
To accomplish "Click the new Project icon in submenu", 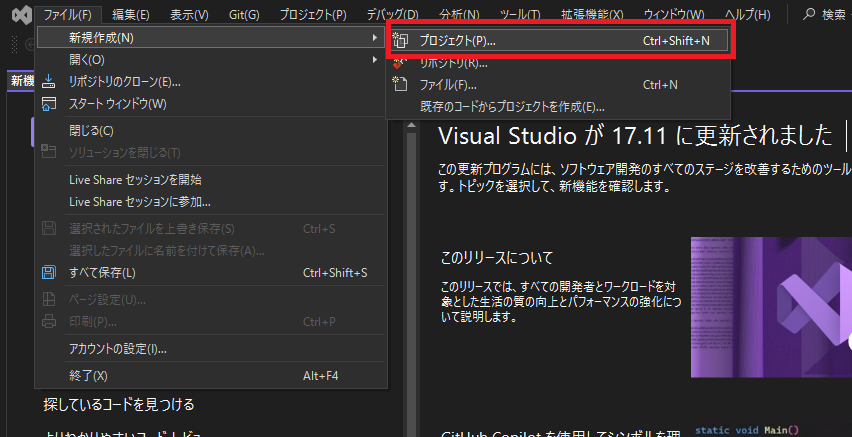I will (401, 41).
